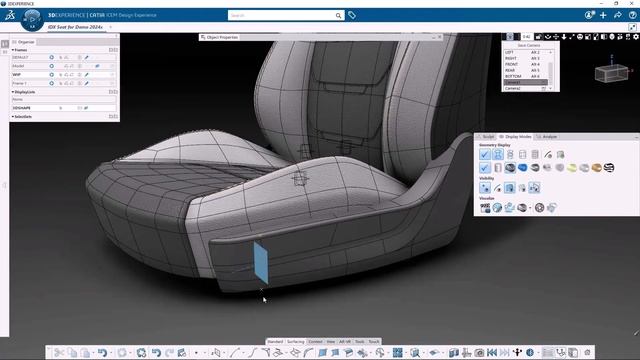Click in the top search field
The image size is (640, 360).
282,16
